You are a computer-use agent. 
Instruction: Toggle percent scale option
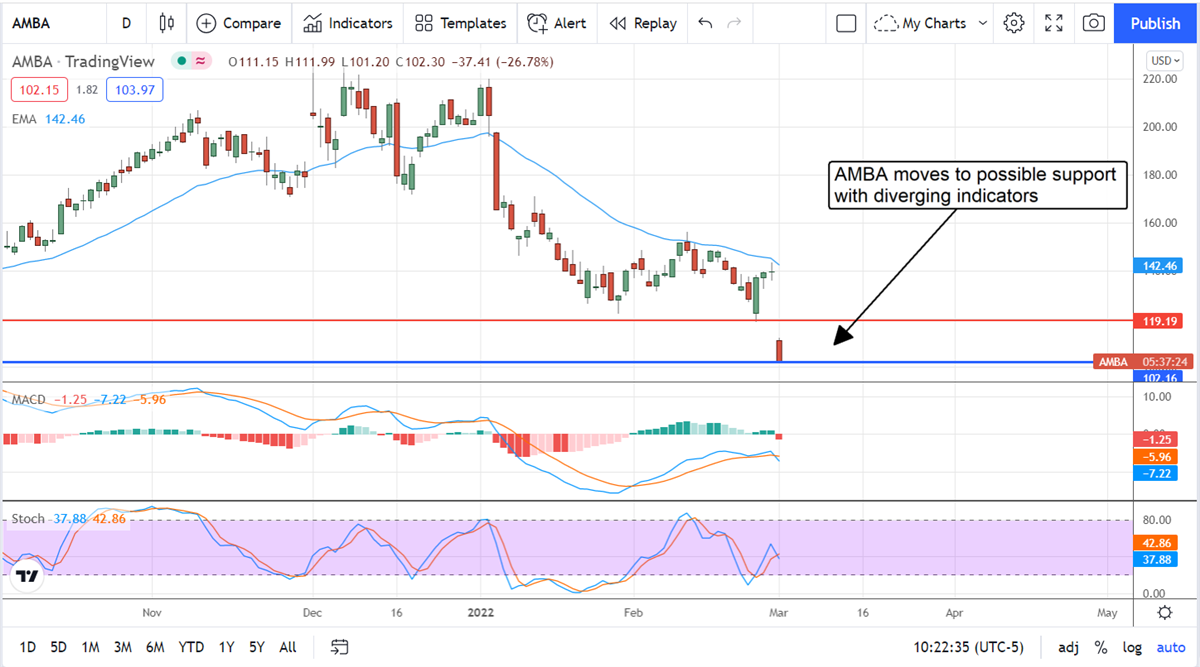(1101, 647)
